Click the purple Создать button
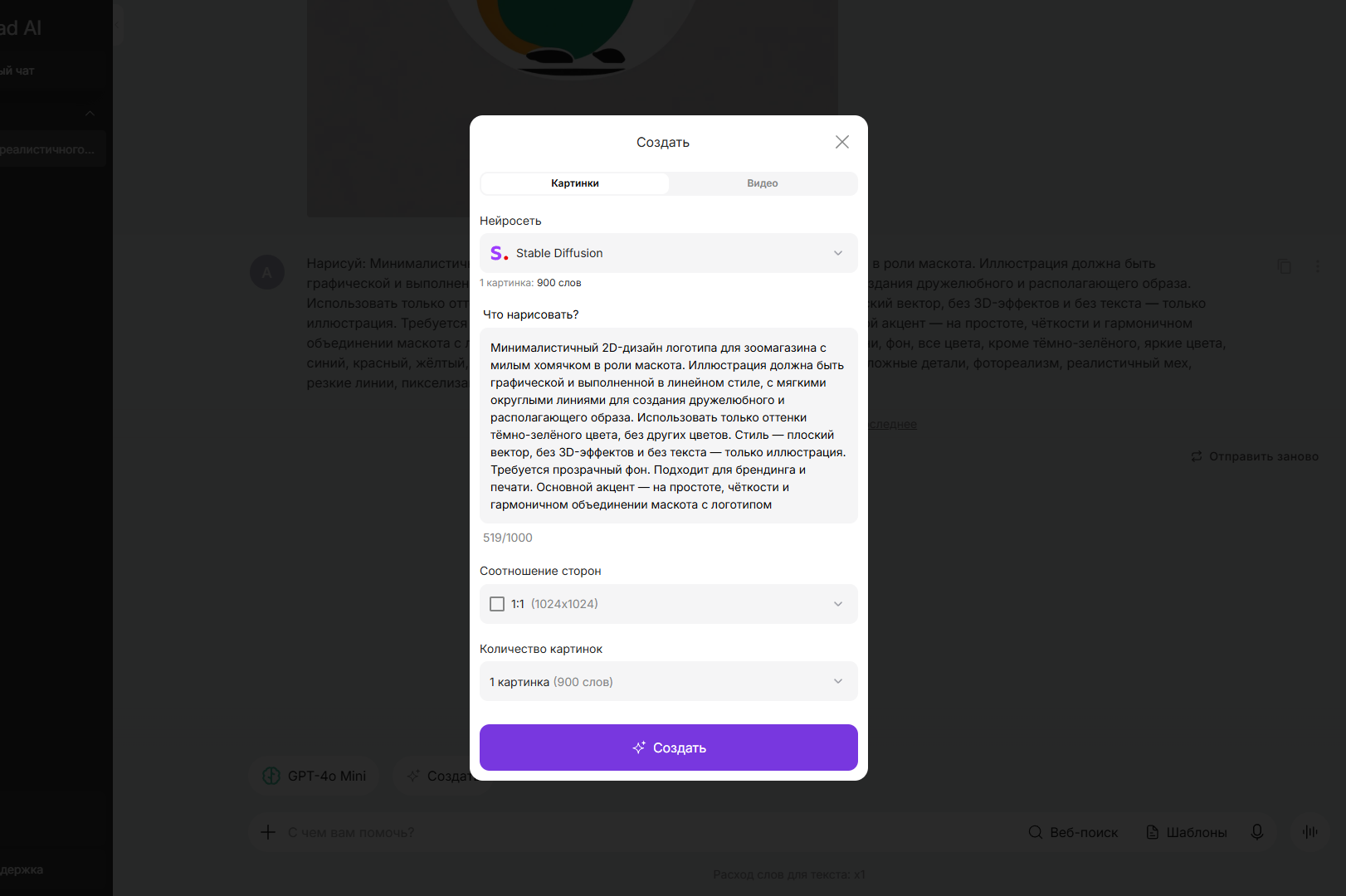 tap(668, 747)
